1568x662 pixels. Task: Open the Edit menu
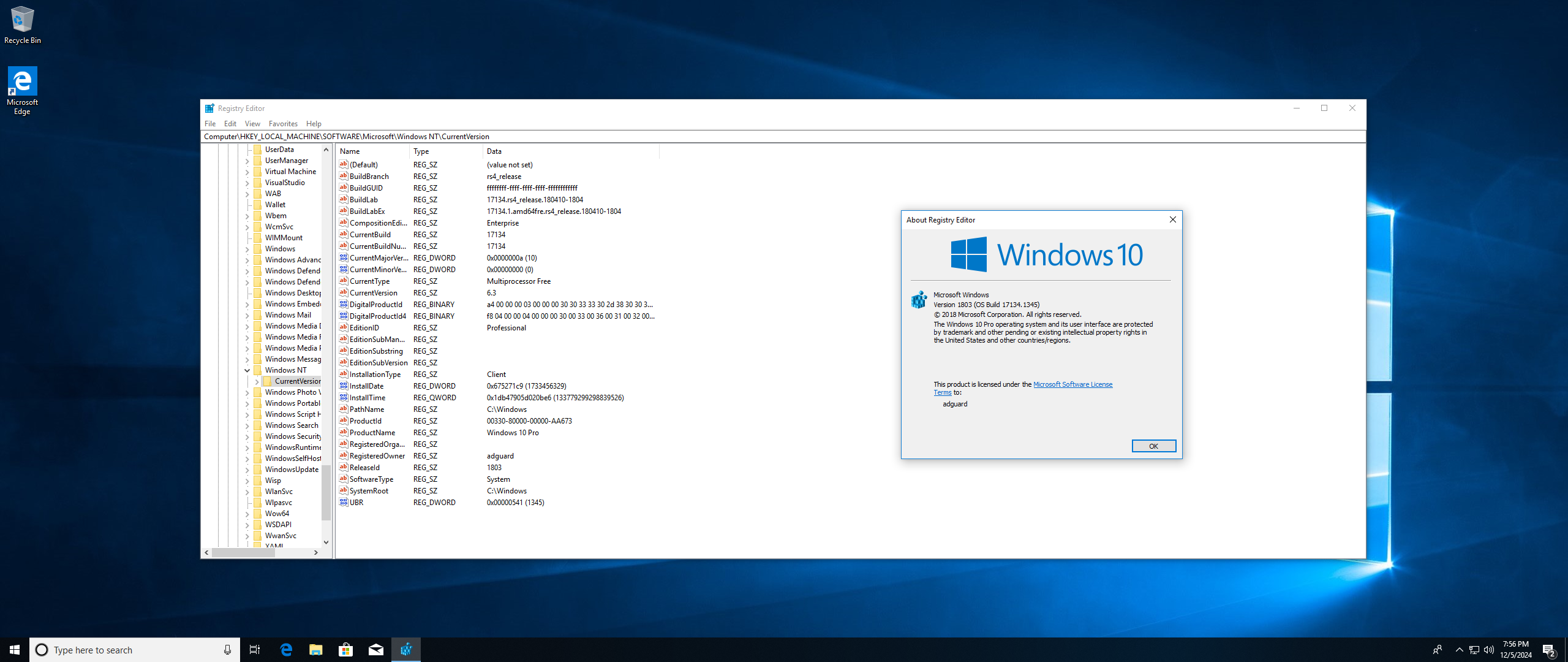pos(230,123)
